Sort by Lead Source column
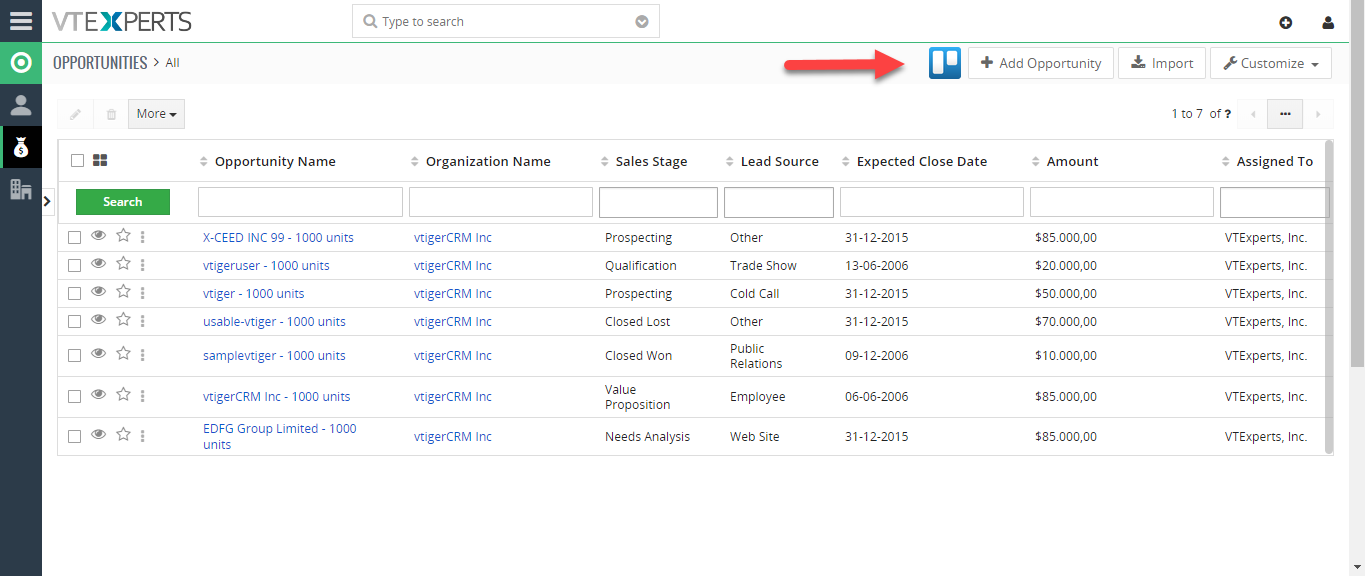This screenshot has height=576, width=1365. 773,161
